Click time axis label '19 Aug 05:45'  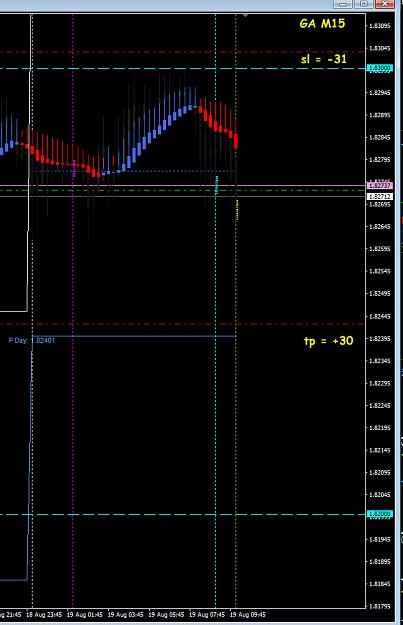click(x=166, y=615)
